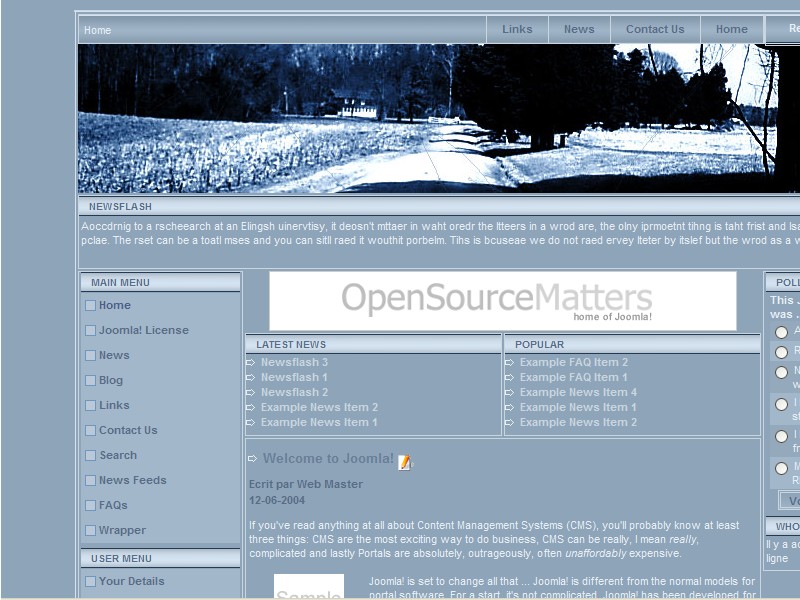Image resolution: width=800 pixels, height=600 pixels.
Task: Open Example News Item 1 under Popular
Action: coord(578,407)
